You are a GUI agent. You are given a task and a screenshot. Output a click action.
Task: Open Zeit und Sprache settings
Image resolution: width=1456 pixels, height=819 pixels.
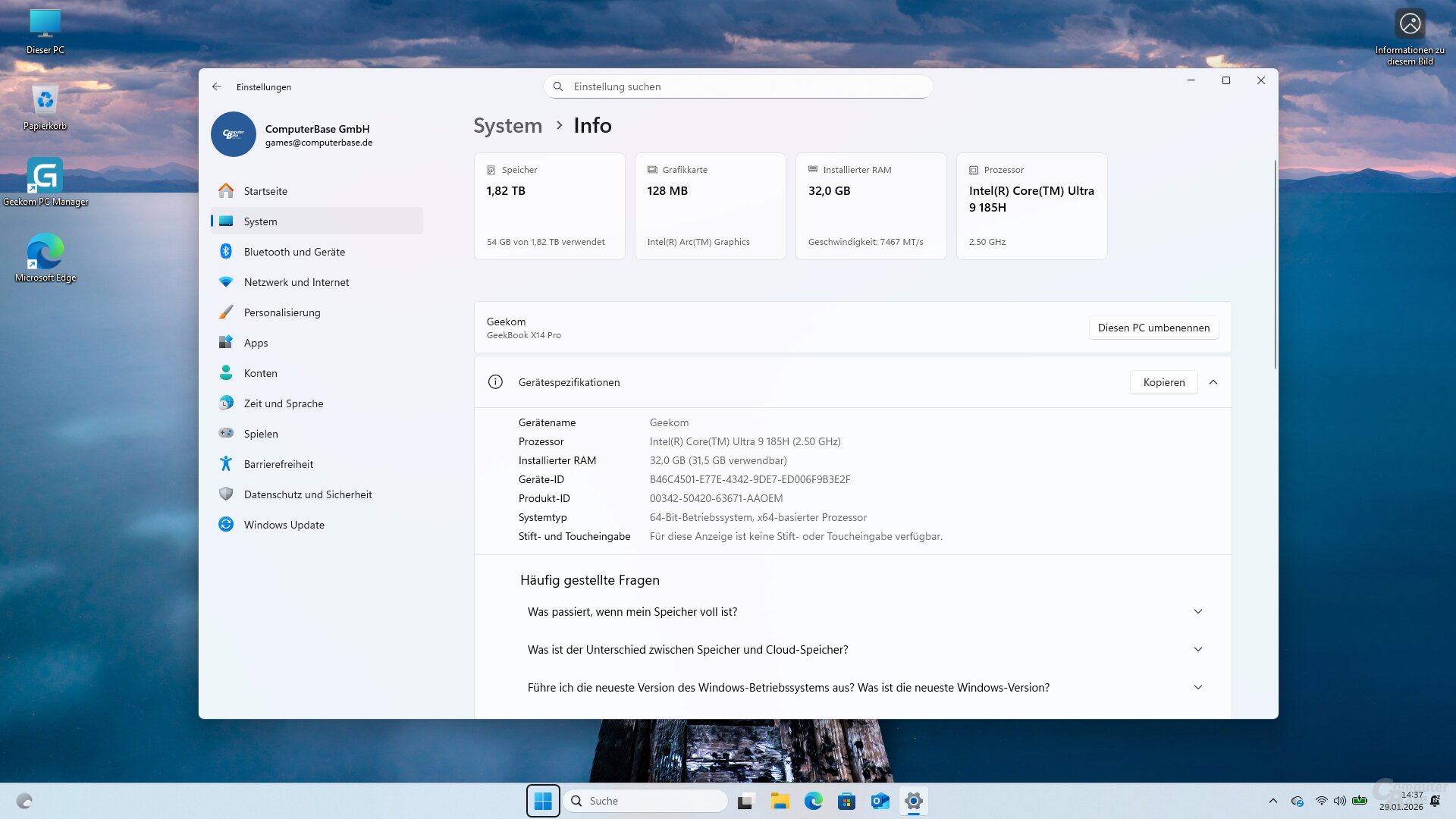(284, 403)
